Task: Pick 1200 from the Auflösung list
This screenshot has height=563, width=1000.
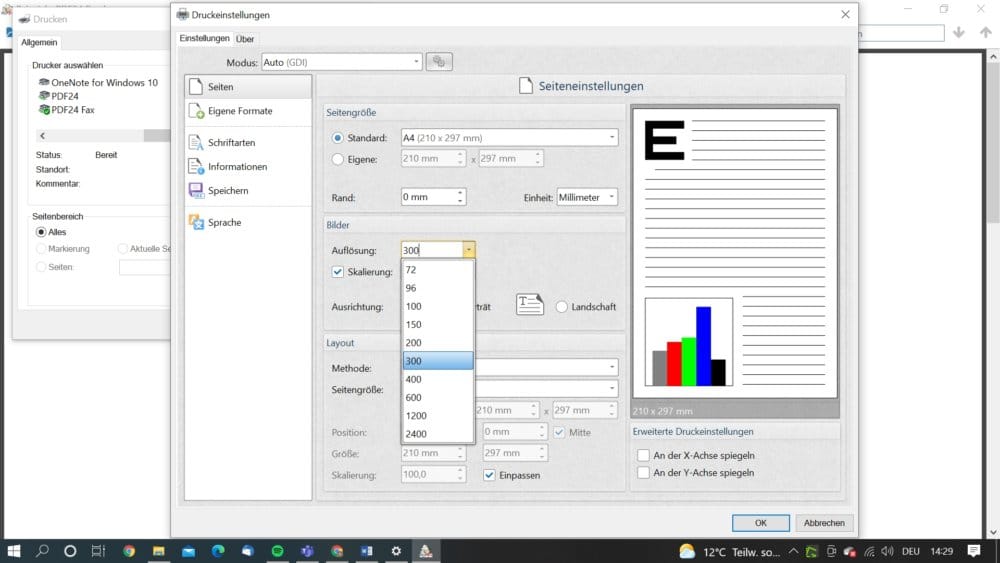Action: coord(438,416)
